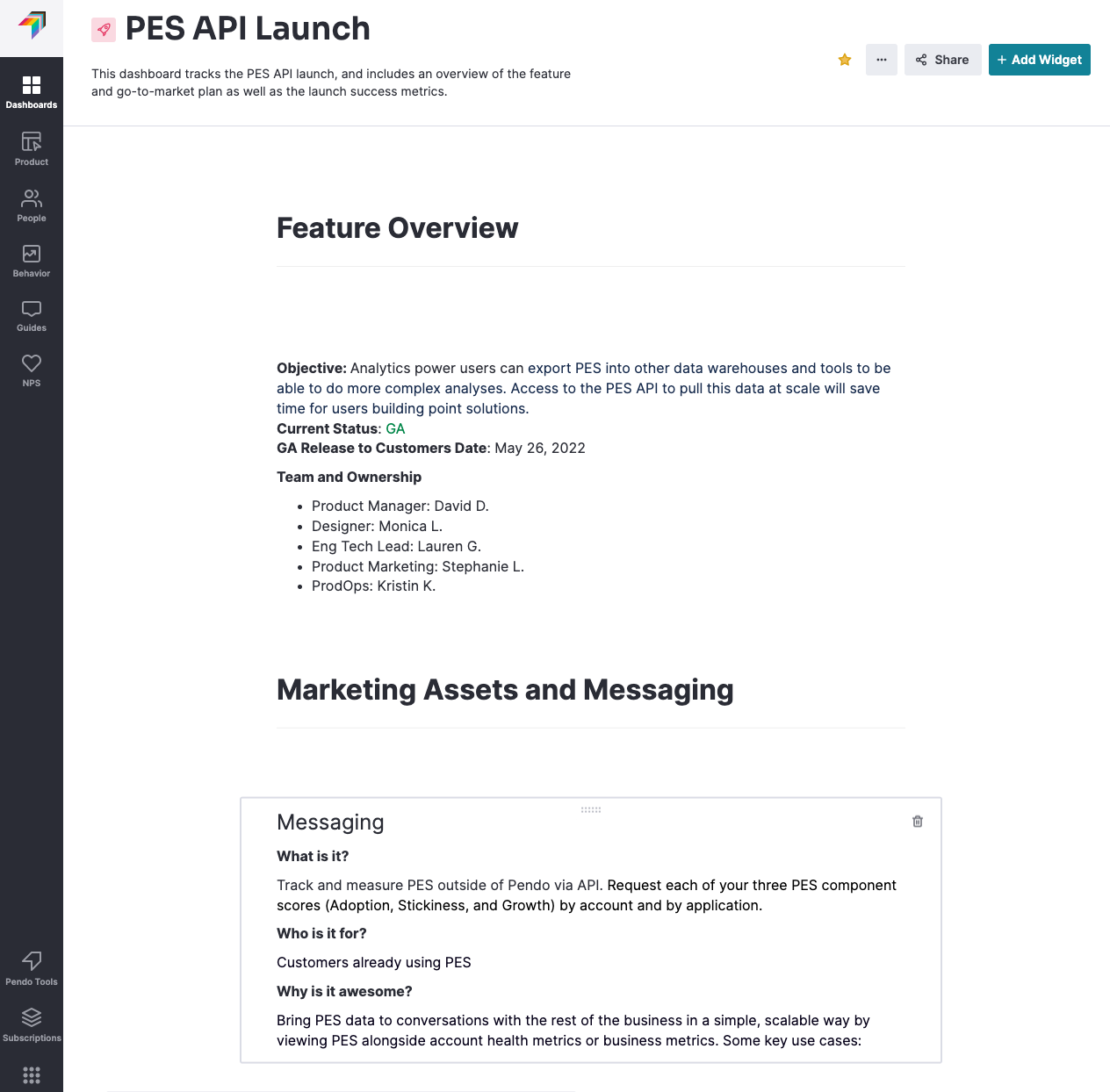Image resolution: width=1110 pixels, height=1092 pixels.
Task: Navigate to the NPS section
Action: (x=32, y=370)
